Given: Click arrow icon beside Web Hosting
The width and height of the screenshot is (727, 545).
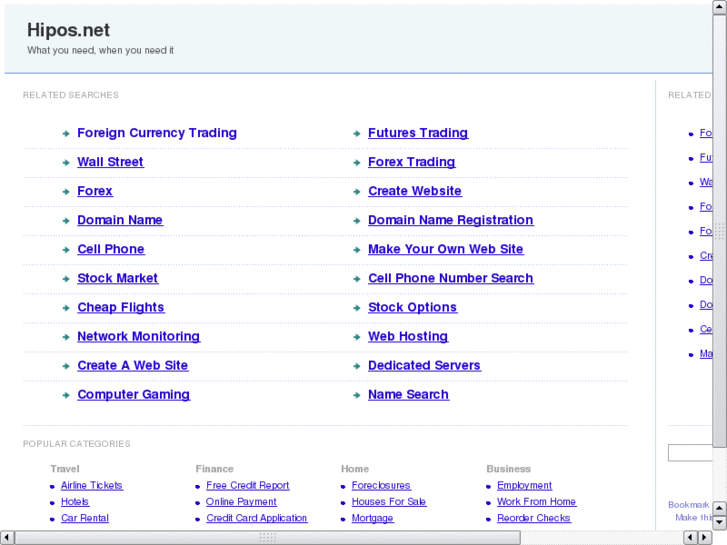Looking at the screenshot, I should pyautogui.click(x=357, y=337).
